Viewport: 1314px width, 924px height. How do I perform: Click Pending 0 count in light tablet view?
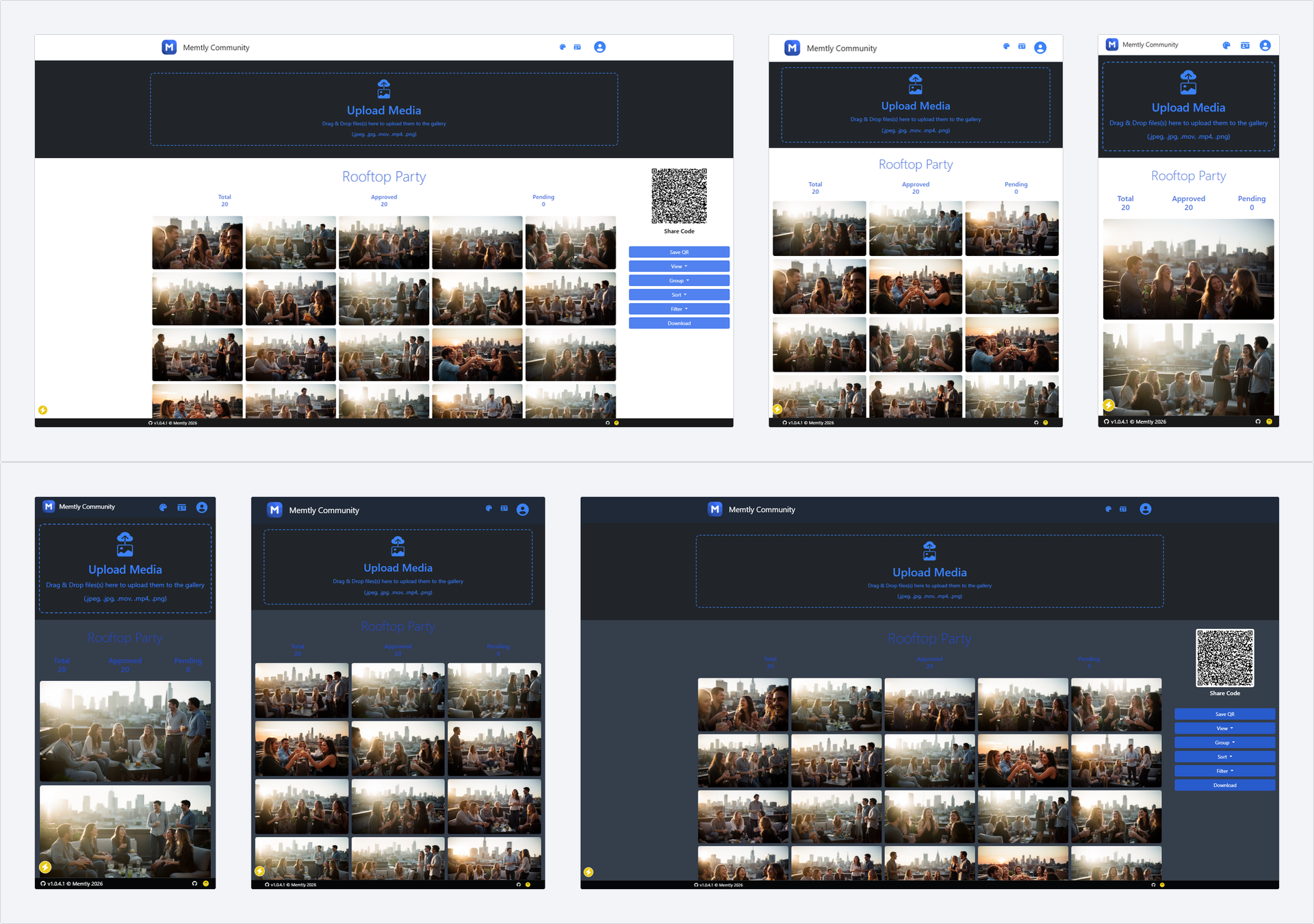pyautogui.click(x=1016, y=188)
